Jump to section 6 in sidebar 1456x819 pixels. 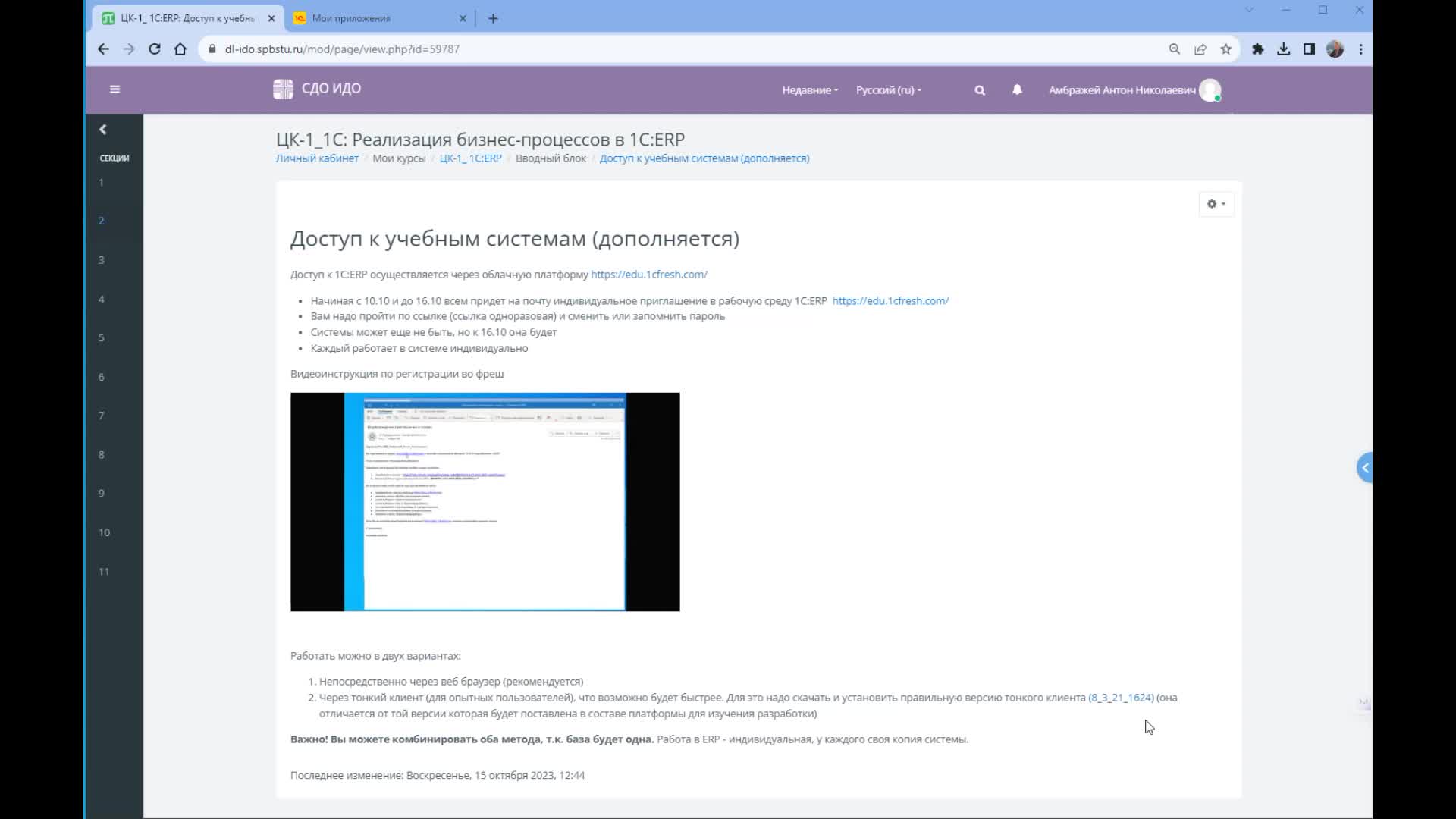[x=101, y=377]
